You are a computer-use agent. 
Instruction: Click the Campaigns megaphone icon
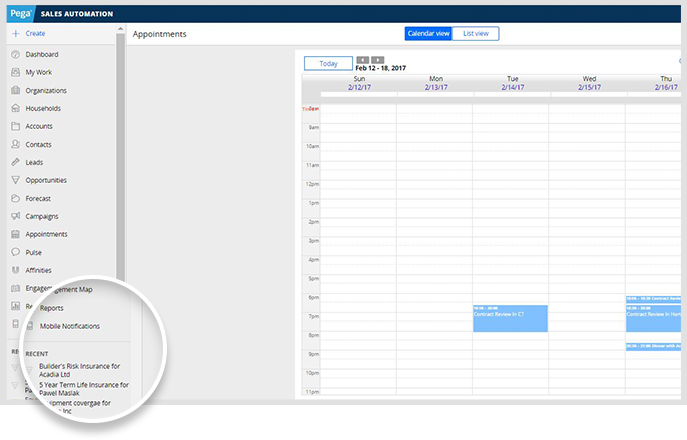tap(15, 216)
